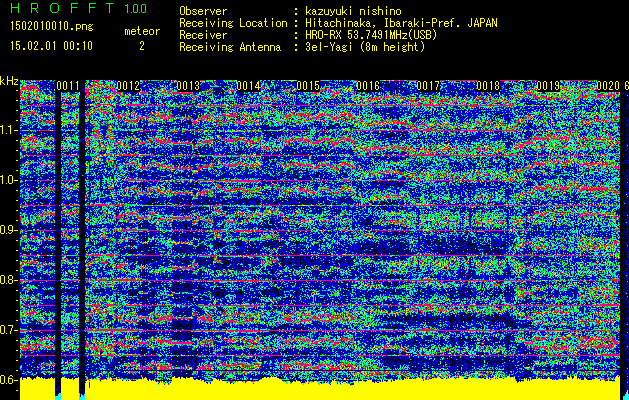The height and width of the screenshot is (400, 629).
Task: Click the 0011 time marker
Action: coord(69,86)
